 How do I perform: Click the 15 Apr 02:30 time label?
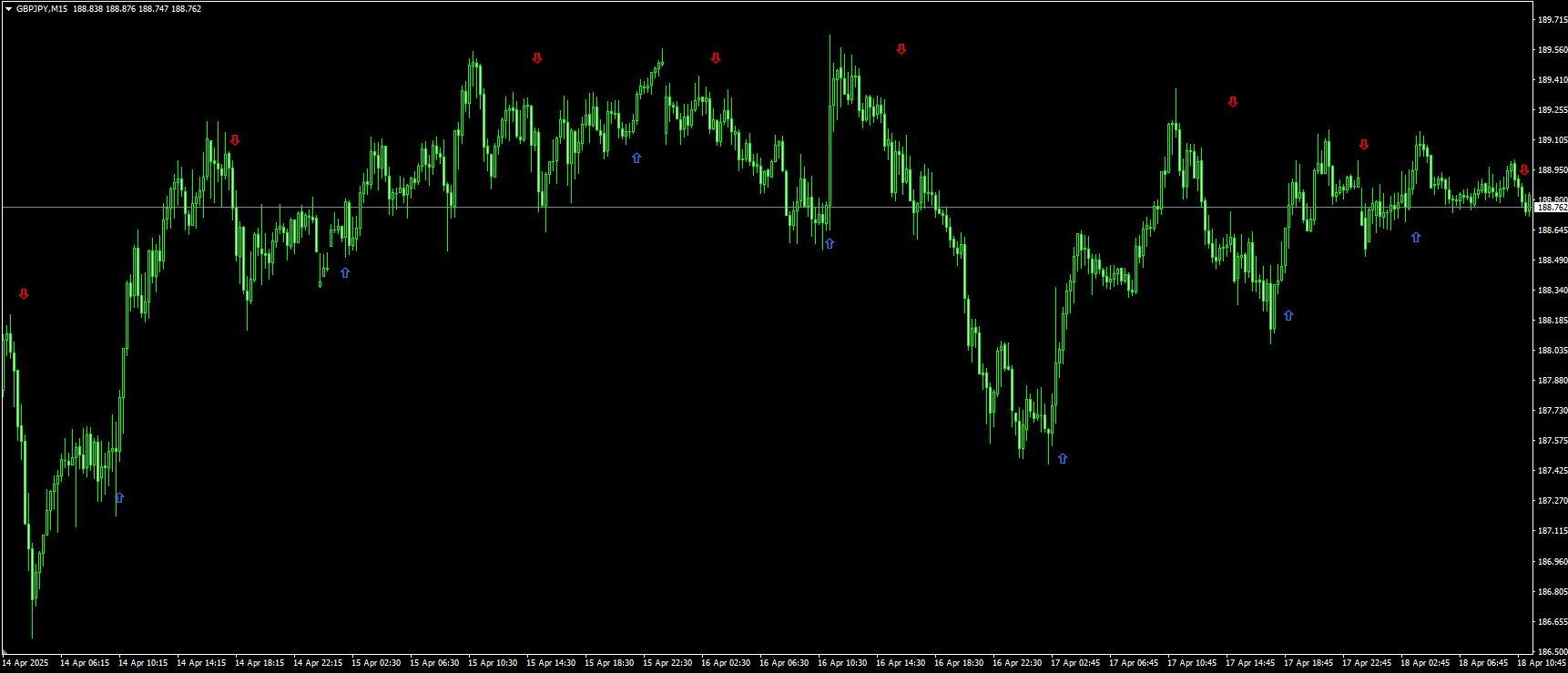[x=376, y=663]
